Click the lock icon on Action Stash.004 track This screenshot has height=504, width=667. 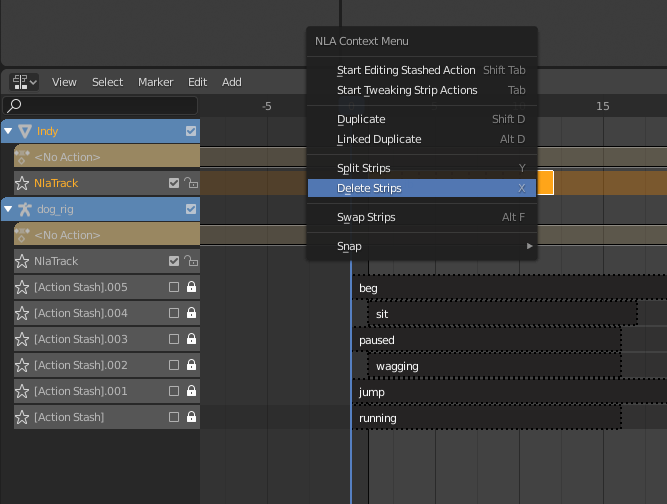[191, 313]
